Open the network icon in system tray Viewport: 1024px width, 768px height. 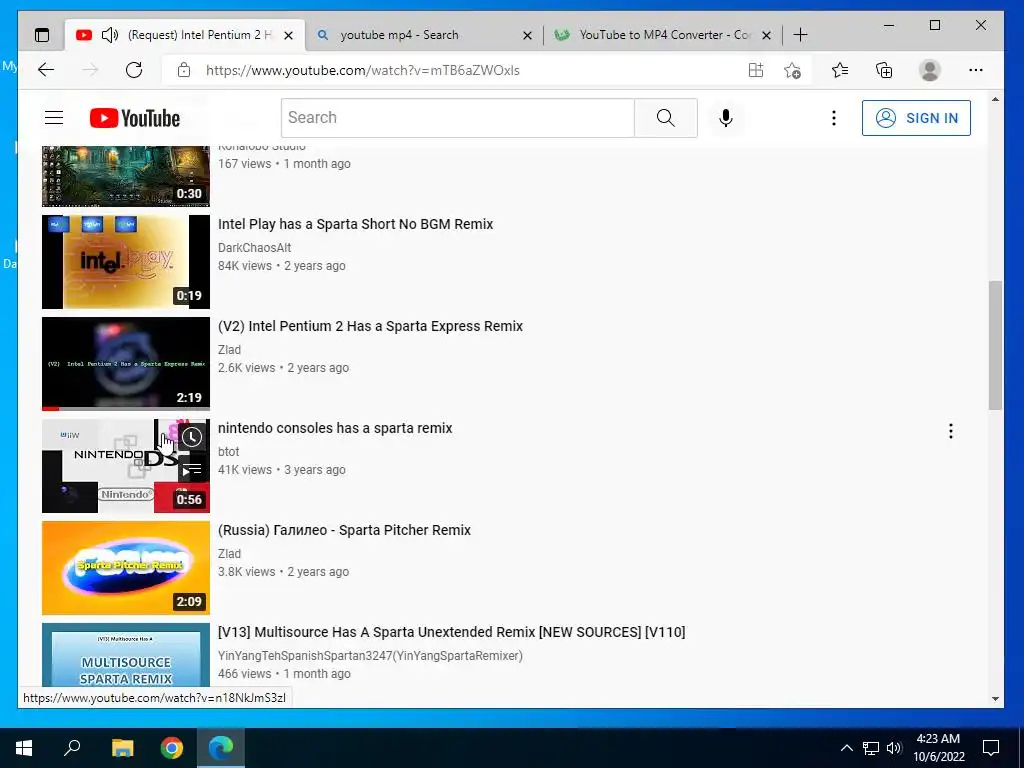point(871,748)
